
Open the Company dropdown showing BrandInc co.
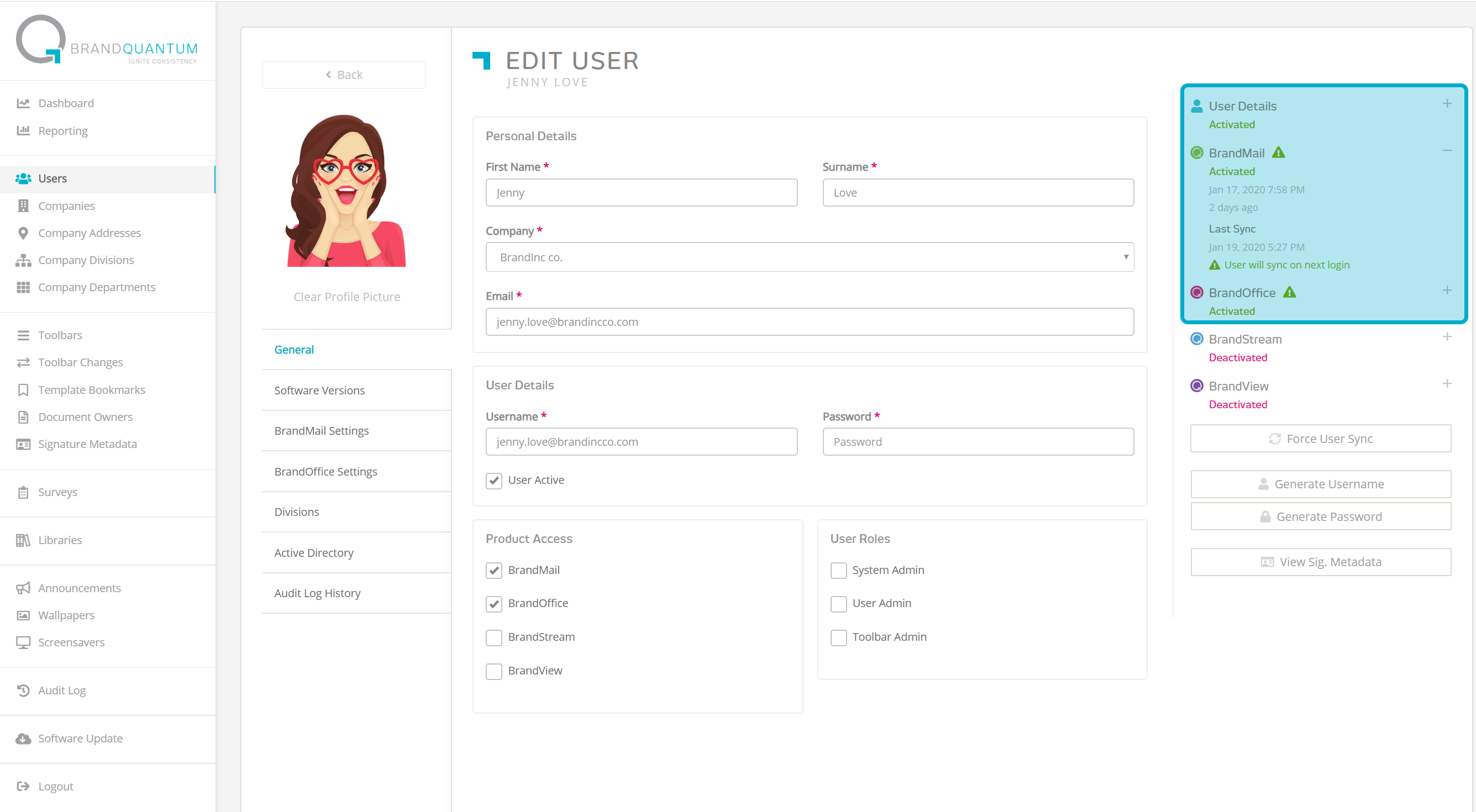[x=809, y=257]
